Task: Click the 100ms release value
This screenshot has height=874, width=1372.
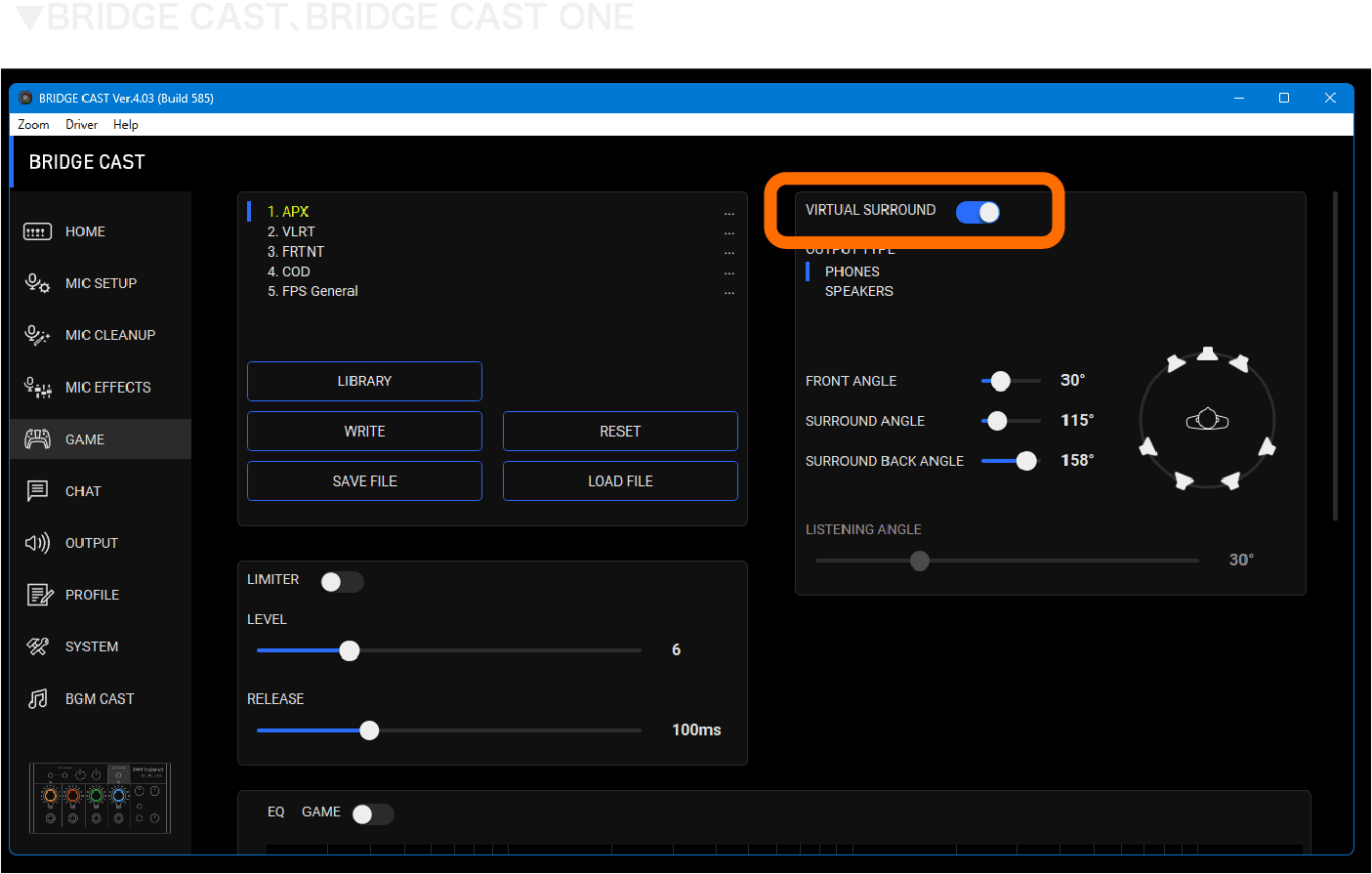Action: coord(696,729)
